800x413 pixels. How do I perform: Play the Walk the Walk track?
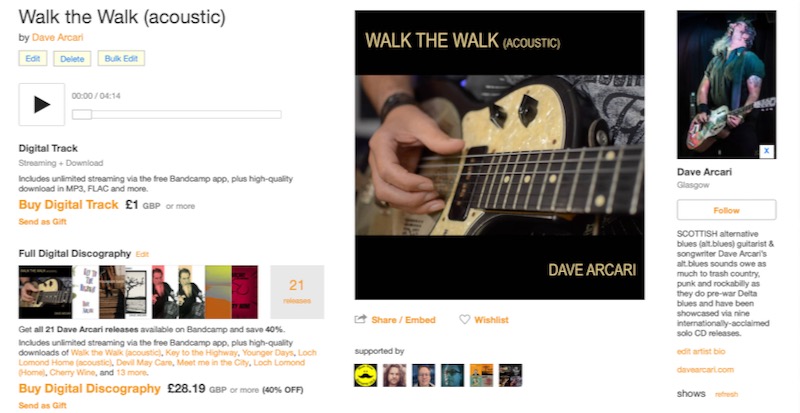coord(42,105)
